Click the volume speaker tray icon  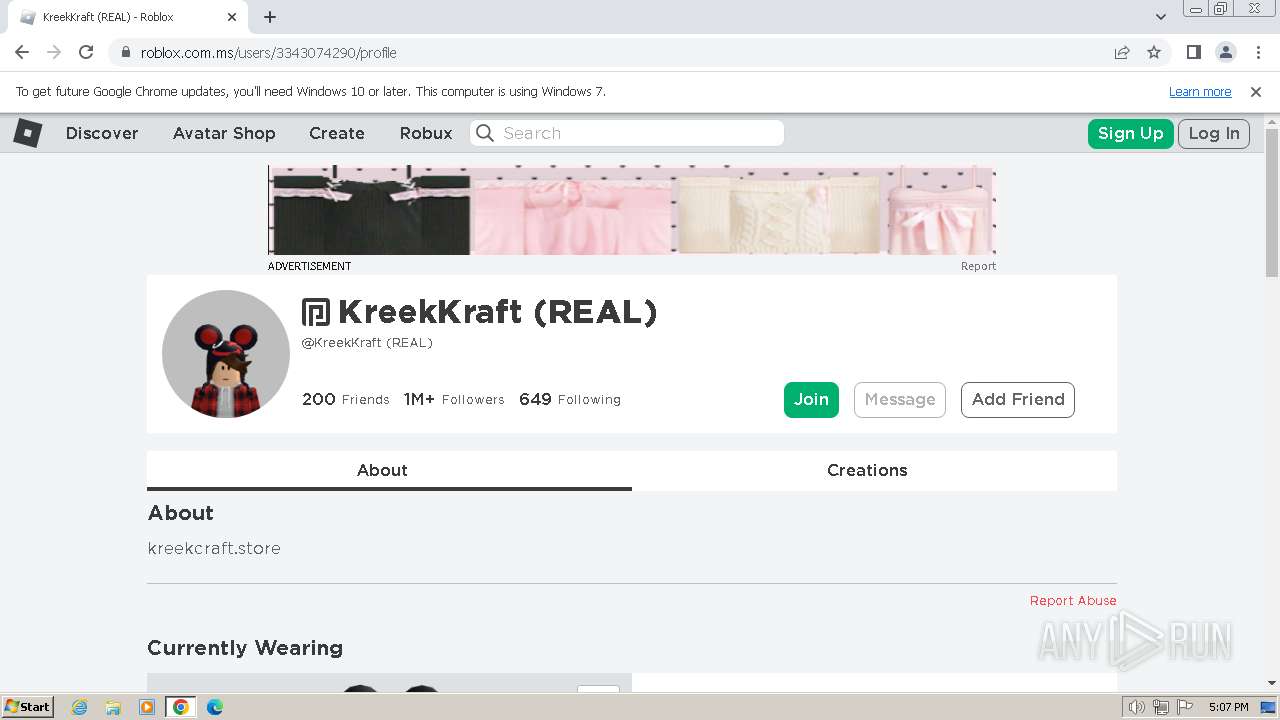1137,707
